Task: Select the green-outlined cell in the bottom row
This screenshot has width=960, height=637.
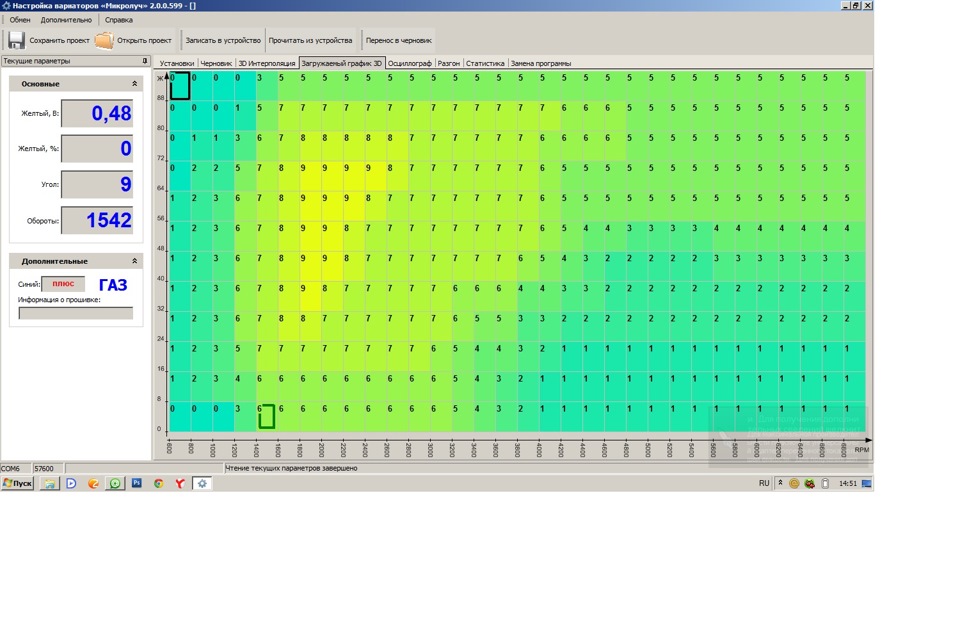Action: point(266,416)
